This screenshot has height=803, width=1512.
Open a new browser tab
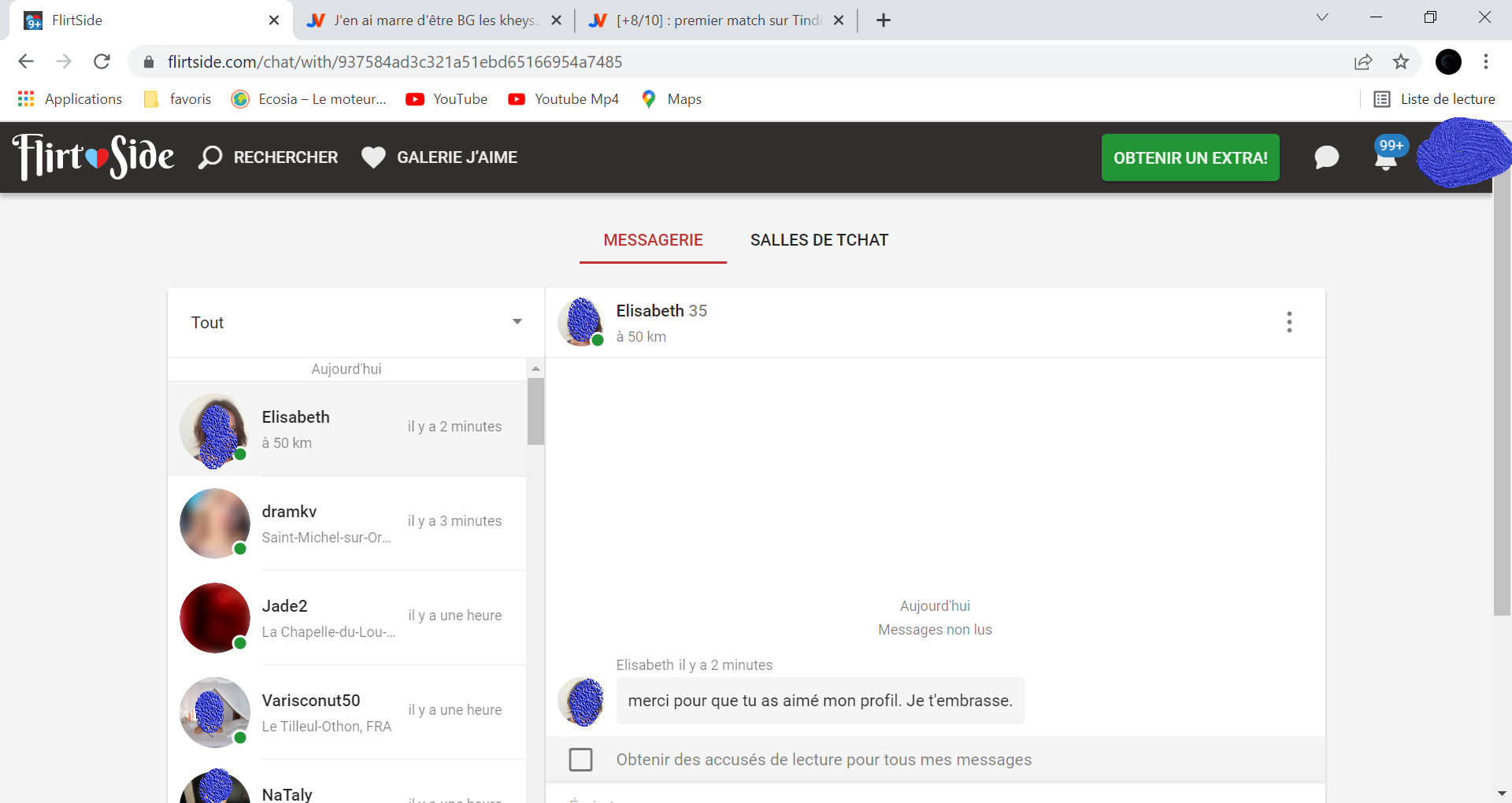click(x=884, y=20)
